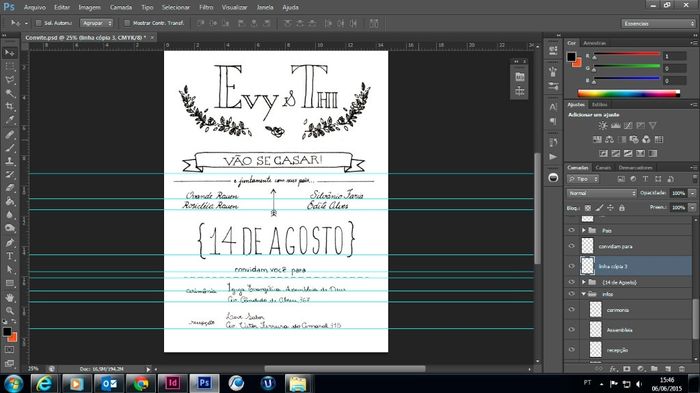Viewport: 700px width, 393px height.
Task: Filter layers by type layers (T icon)
Action: [x=646, y=179]
